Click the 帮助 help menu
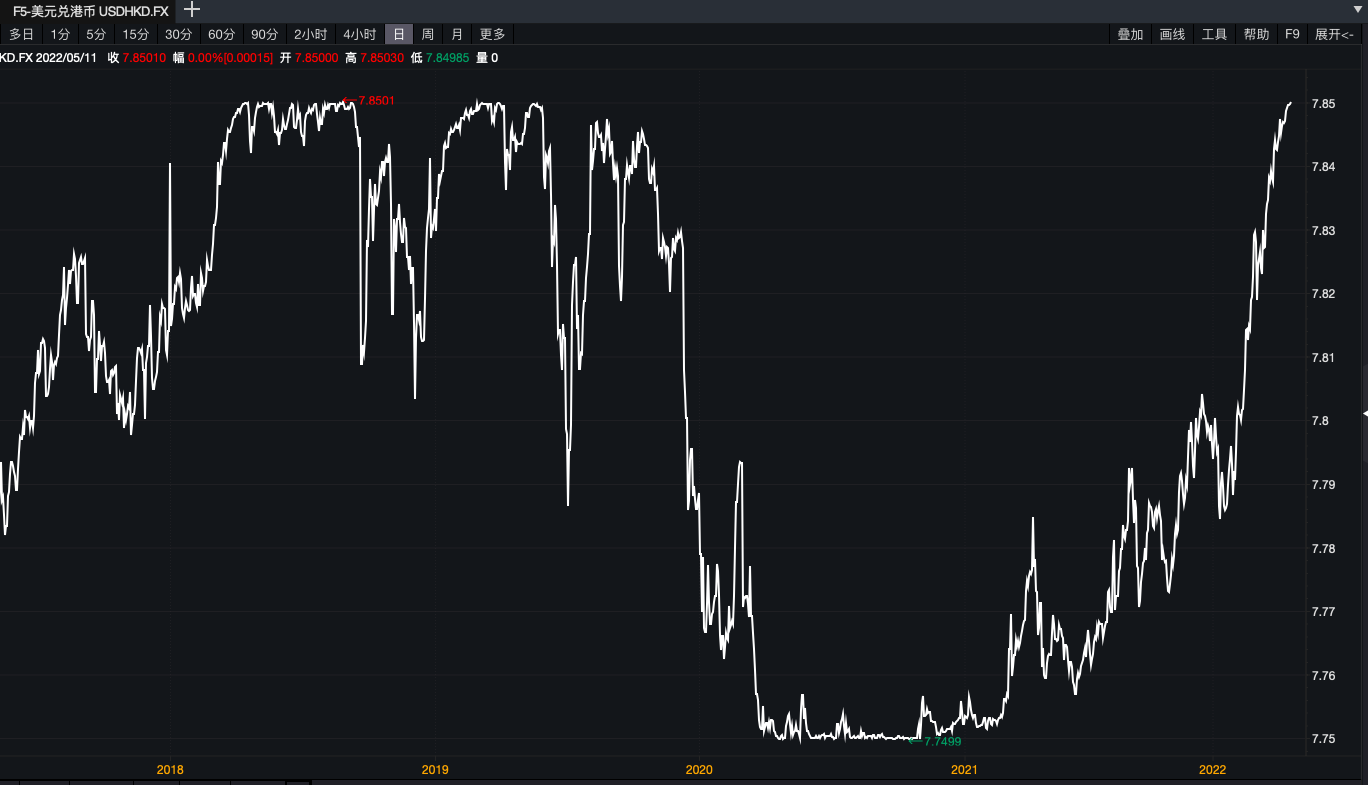This screenshot has height=785, width=1368. click(1256, 34)
